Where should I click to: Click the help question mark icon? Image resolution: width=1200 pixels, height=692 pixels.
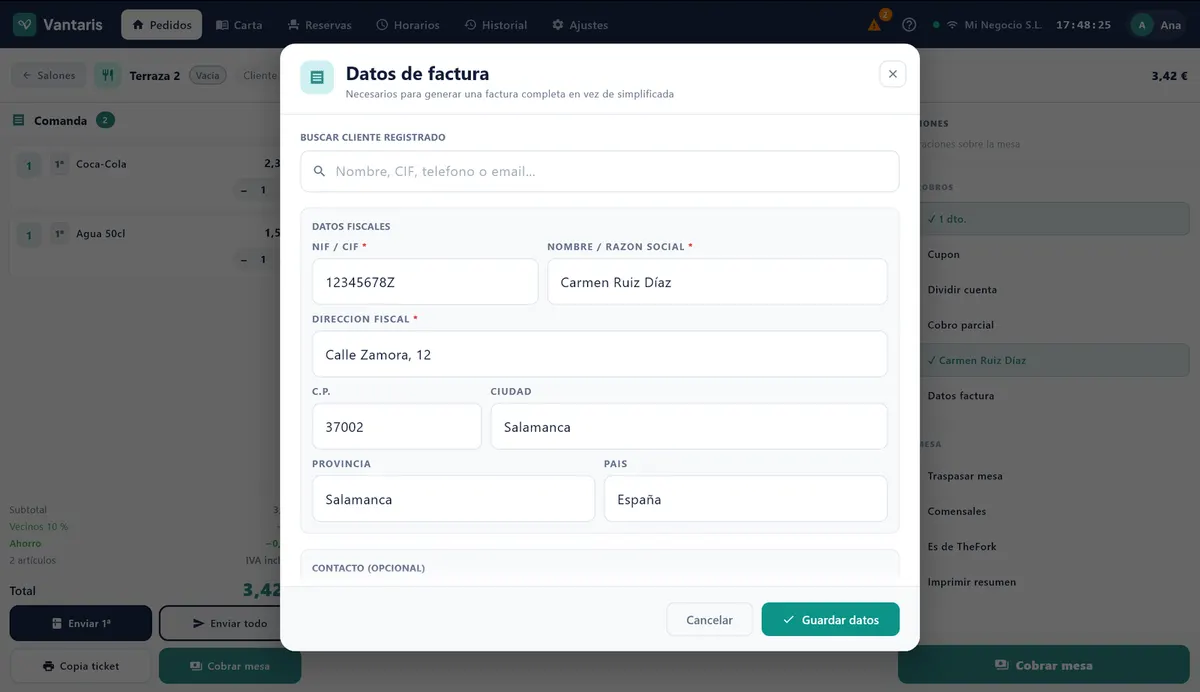point(909,25)
